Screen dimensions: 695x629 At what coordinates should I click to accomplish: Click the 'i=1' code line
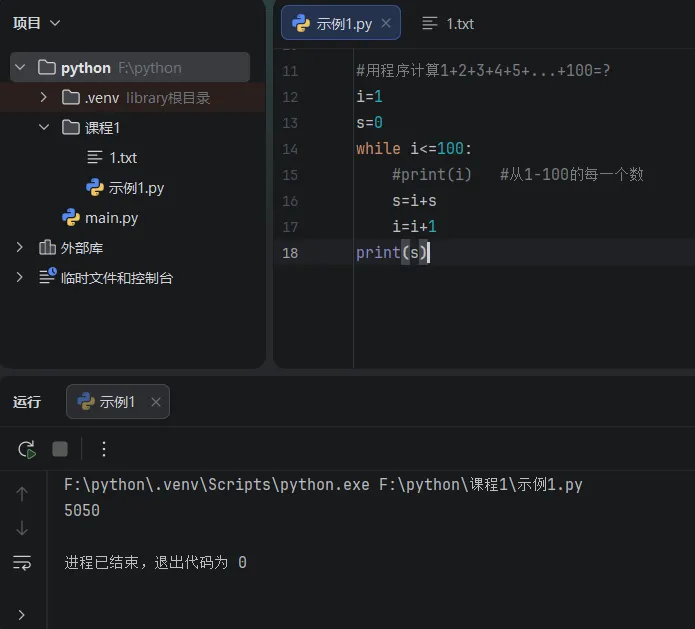pyautogui.click(x=369, y=96)
